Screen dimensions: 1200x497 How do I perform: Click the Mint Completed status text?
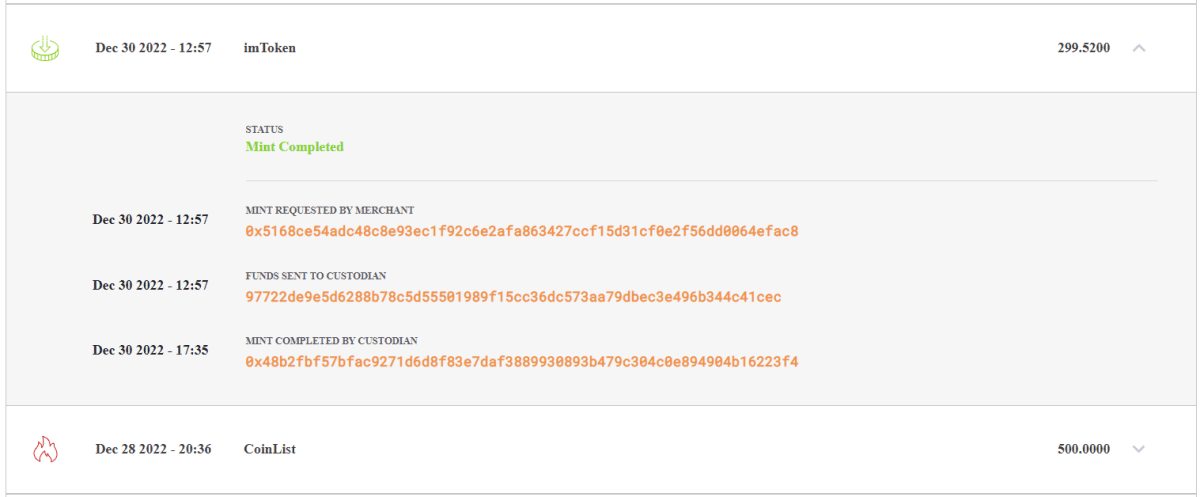pos(295,147)
